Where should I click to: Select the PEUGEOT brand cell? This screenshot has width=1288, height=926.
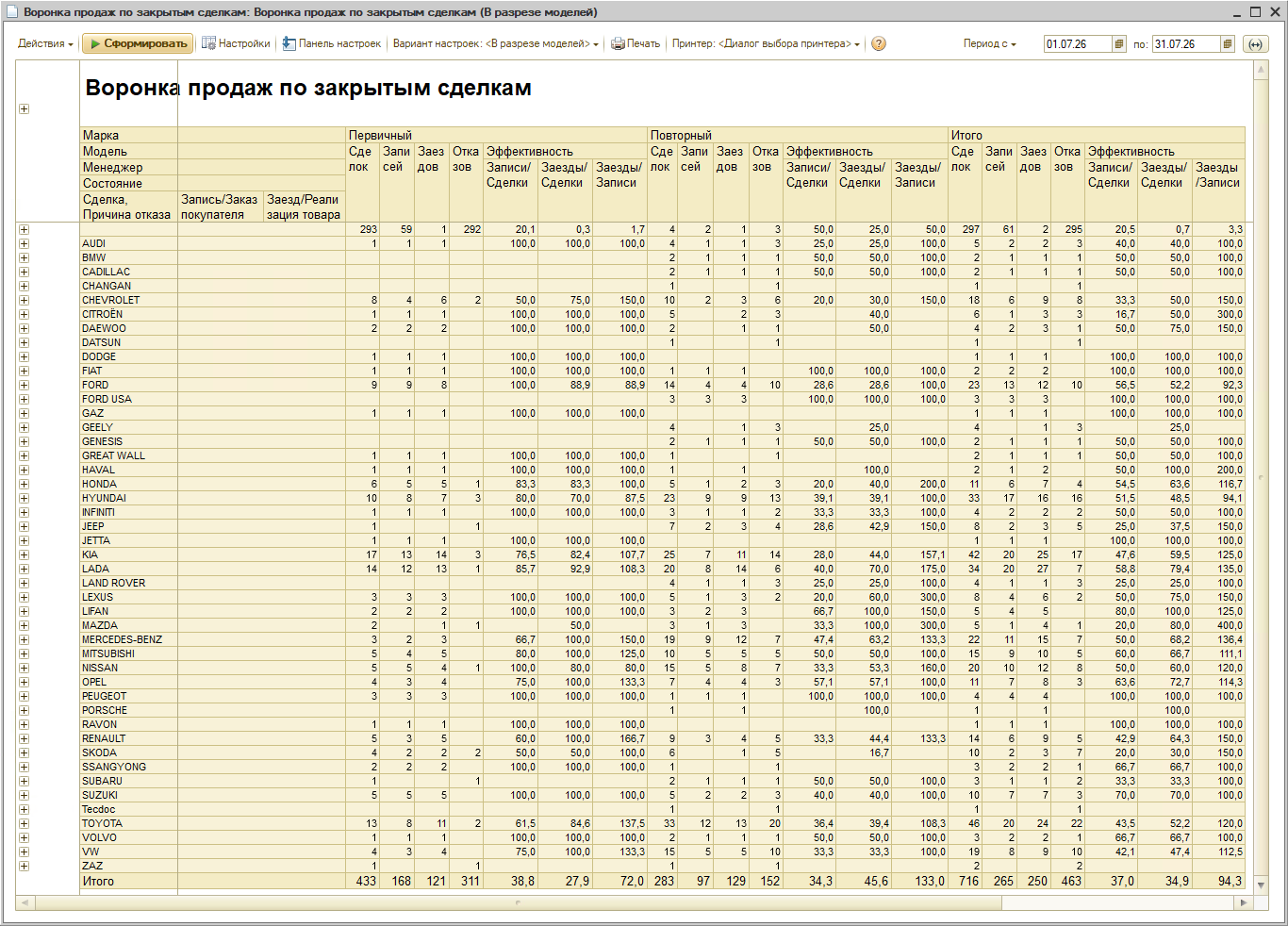(128, 696)
